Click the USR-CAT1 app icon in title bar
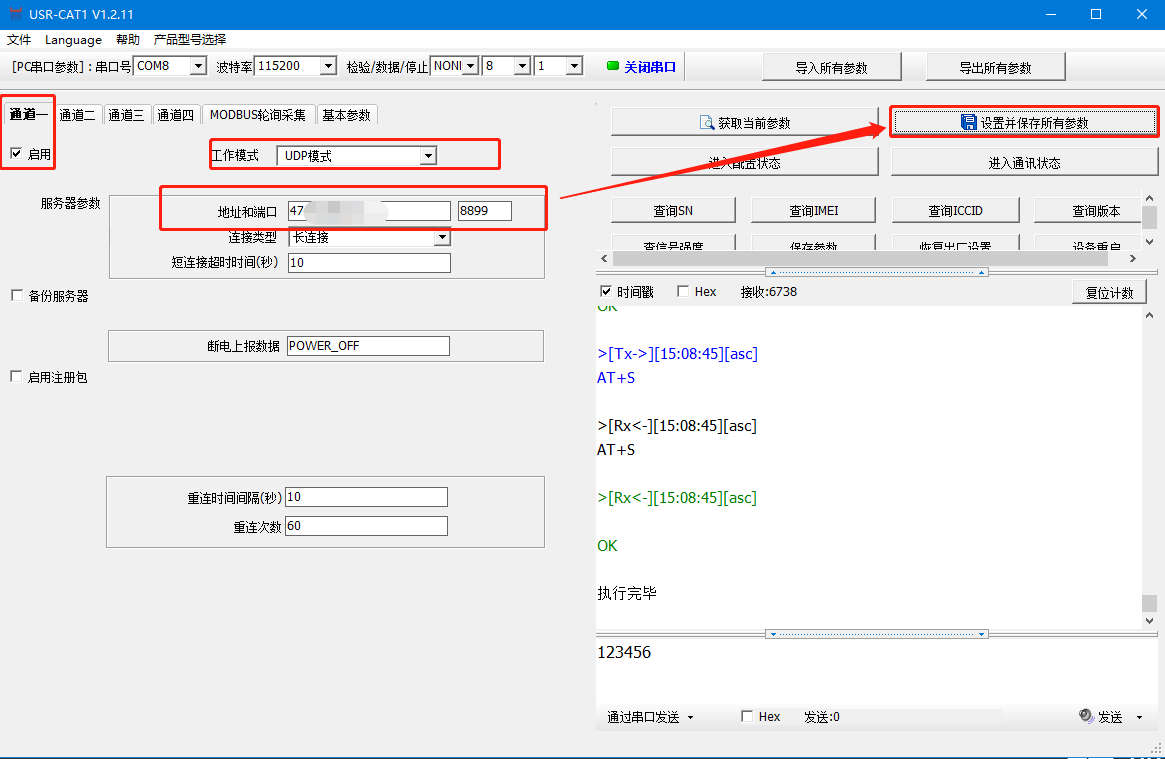The width and height of the screenshot is (1165, 759). pos(15,14)
